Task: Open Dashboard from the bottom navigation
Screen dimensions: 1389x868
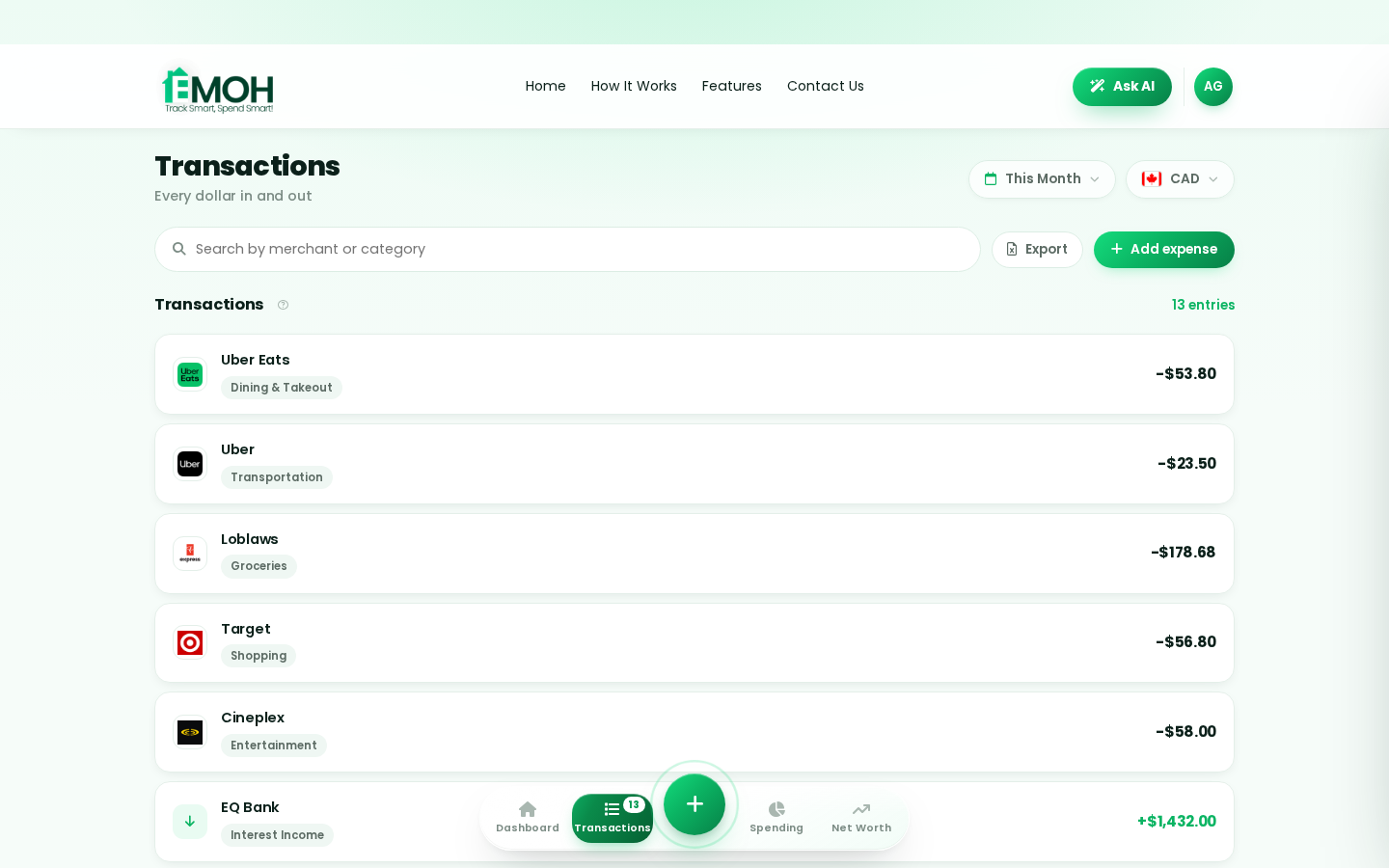Action: point(528,818)
